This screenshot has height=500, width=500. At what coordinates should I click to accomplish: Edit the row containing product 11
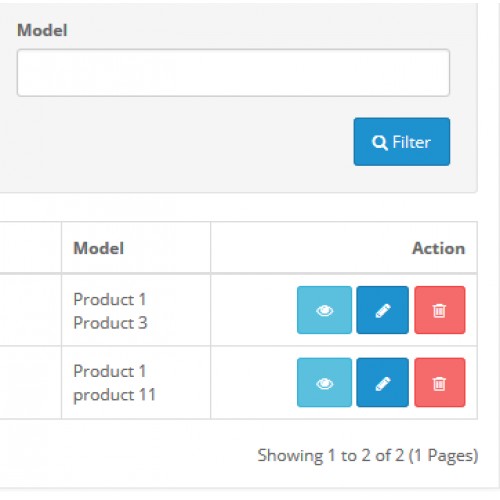(382, 382)
